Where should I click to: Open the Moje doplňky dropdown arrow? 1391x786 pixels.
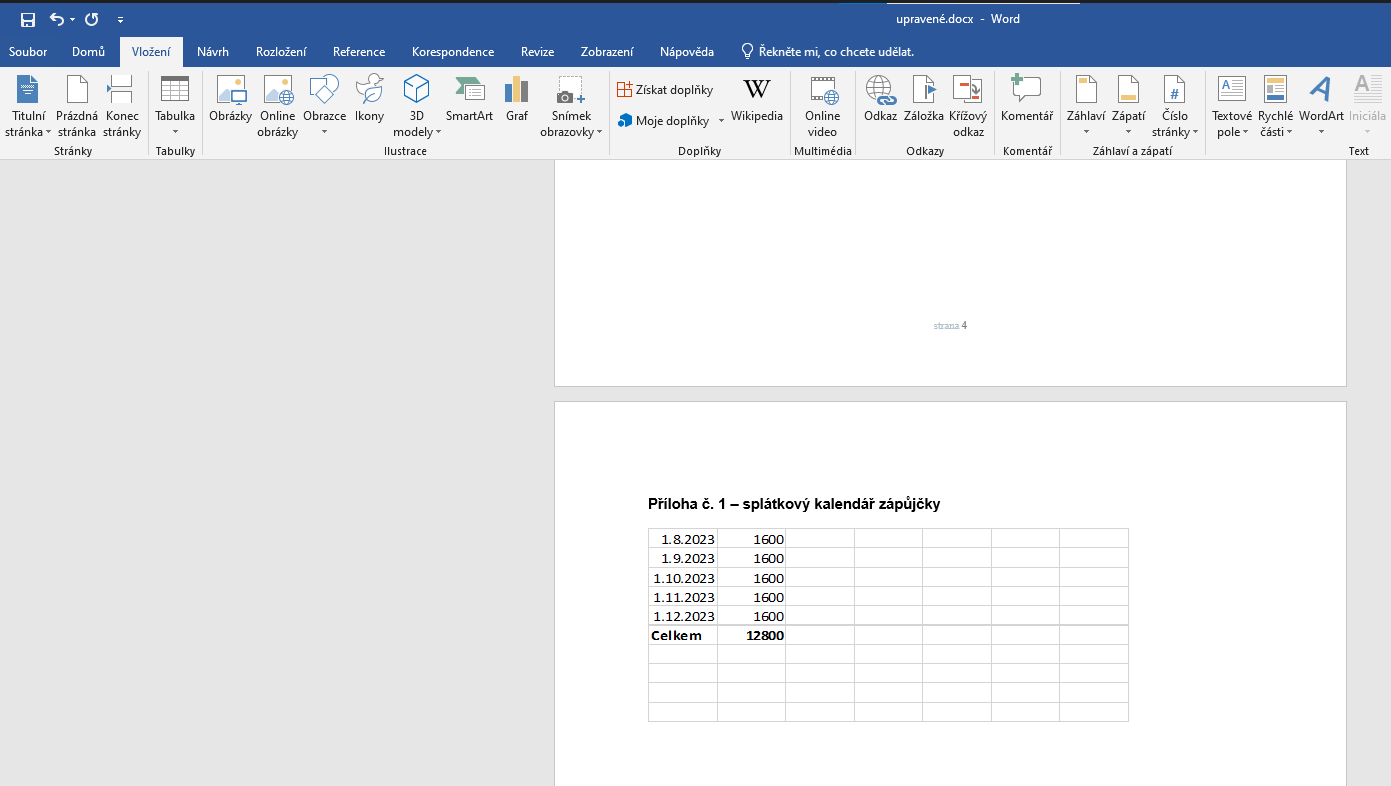click(x=721, y=122)
